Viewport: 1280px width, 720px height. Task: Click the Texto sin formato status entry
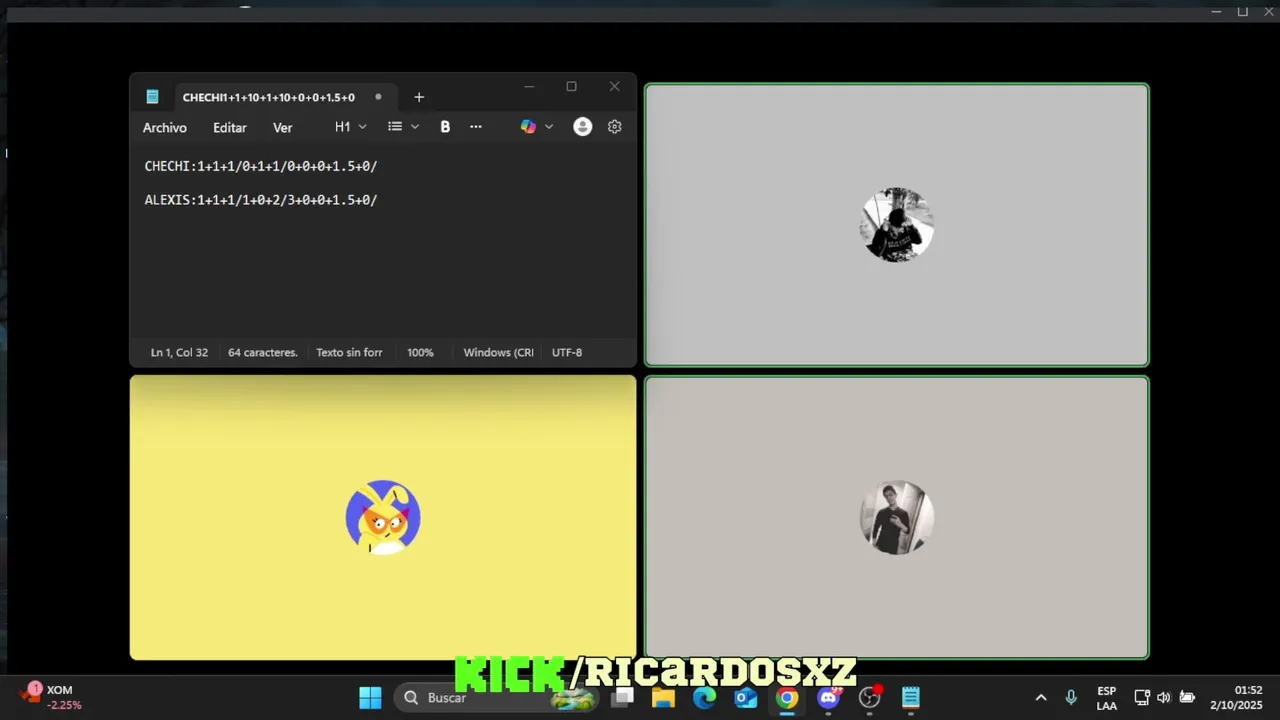click(x=349, y=352)
